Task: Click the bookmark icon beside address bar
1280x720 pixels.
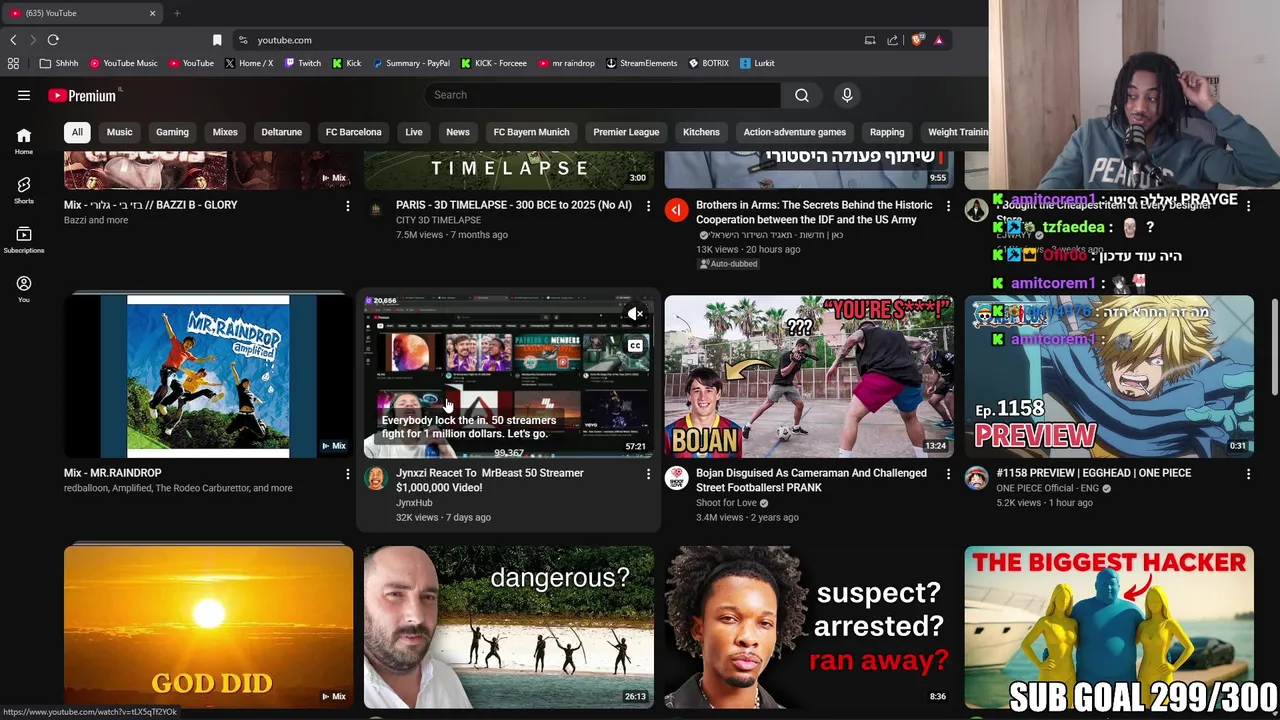Action: tap(217, 40)
